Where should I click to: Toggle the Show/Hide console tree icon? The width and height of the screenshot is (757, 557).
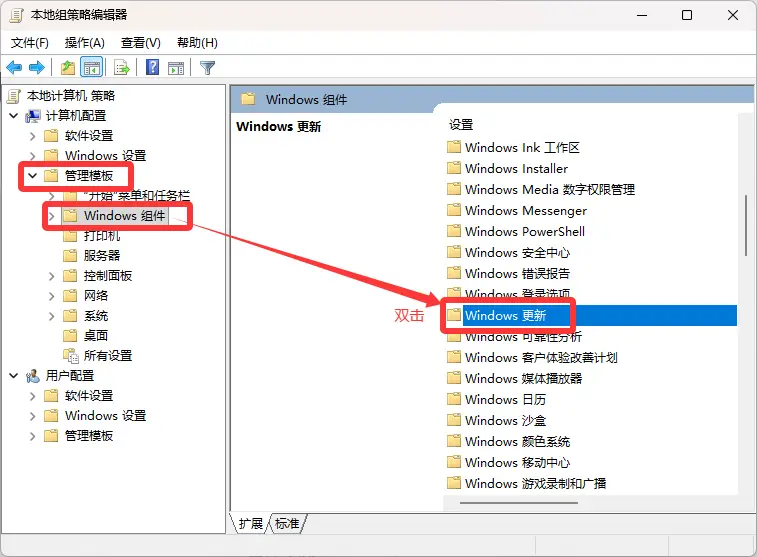click(91, 68)
